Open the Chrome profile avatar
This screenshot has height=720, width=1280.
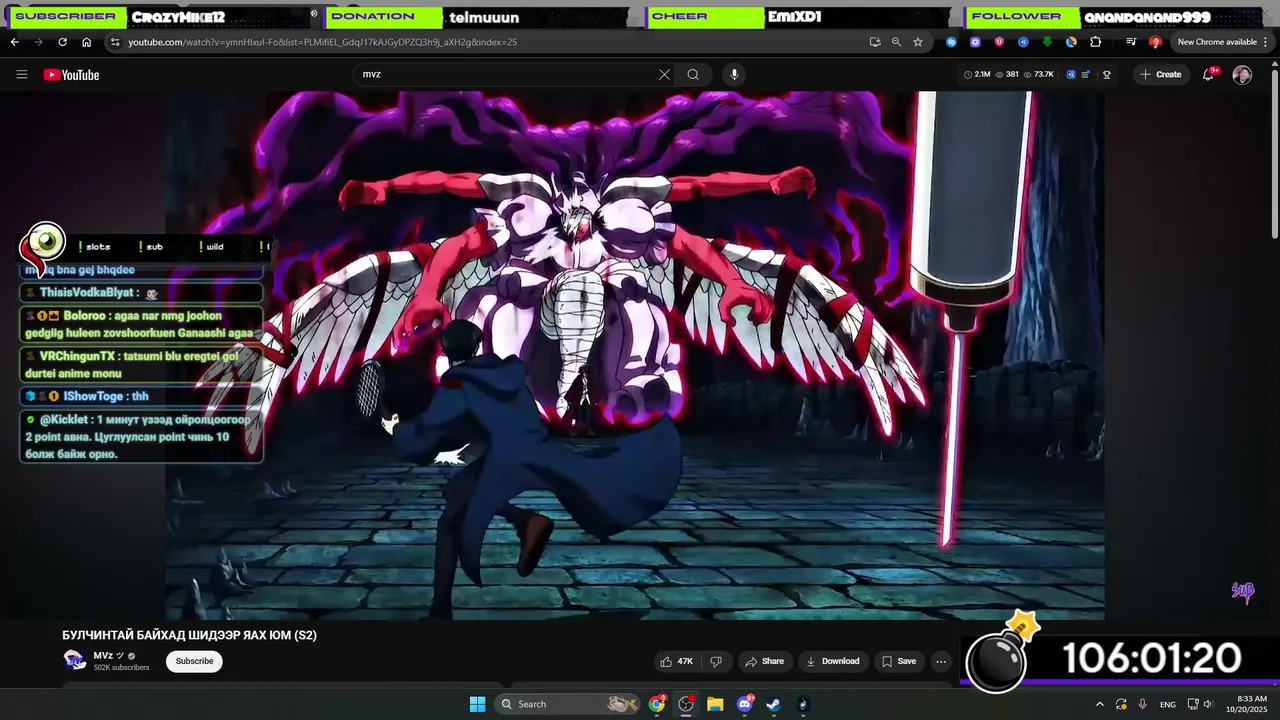pyautogui.click(x=1155, y=42)
